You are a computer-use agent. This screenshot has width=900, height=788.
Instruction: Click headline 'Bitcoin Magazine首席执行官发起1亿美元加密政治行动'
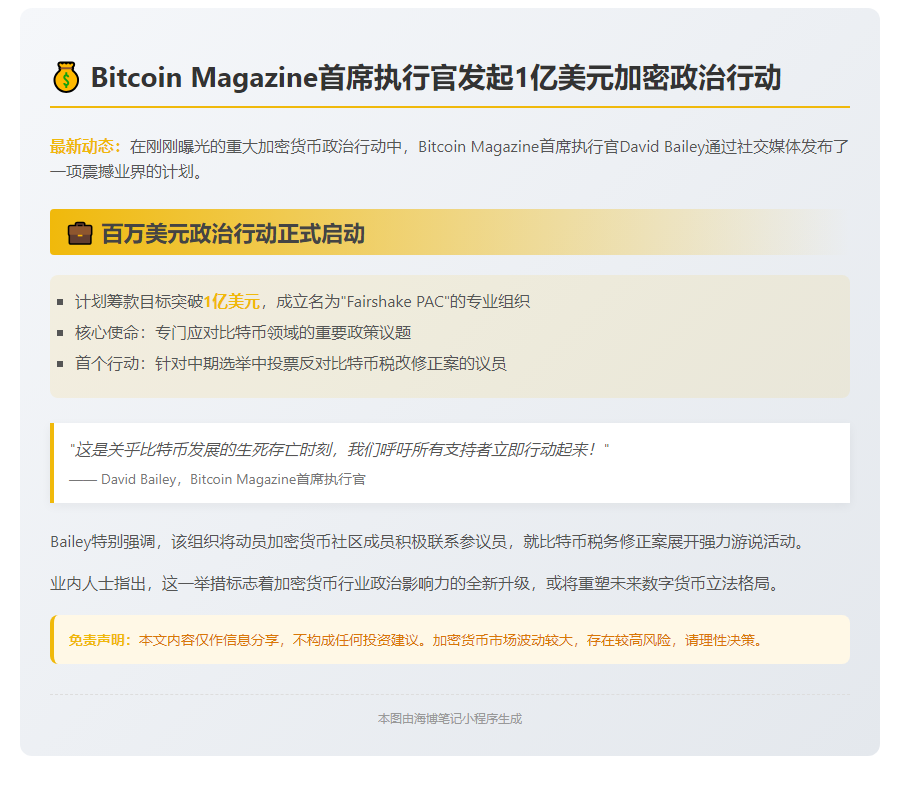click(436, 77)
